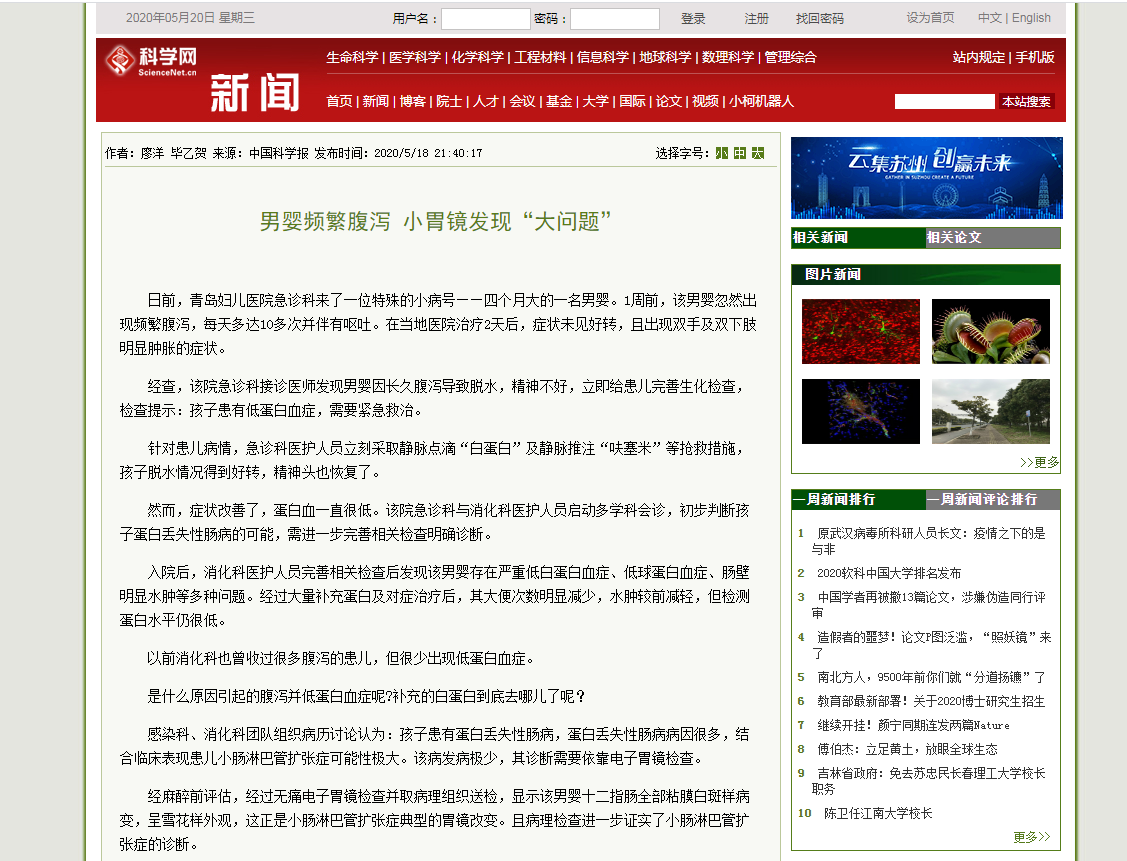Select the large font size icon
The height and width of the screenshot is (861, 1127).
tap(758, 153)
